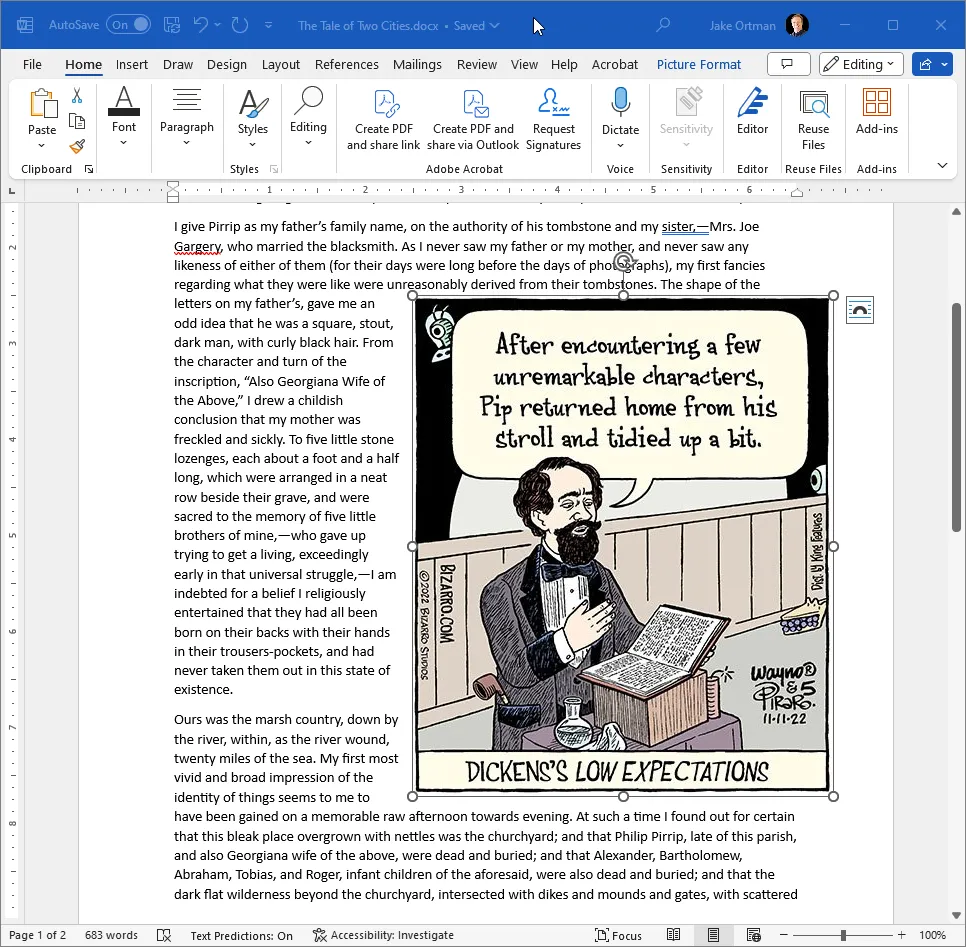Expand the Paste options arrow

coord(42,146)
